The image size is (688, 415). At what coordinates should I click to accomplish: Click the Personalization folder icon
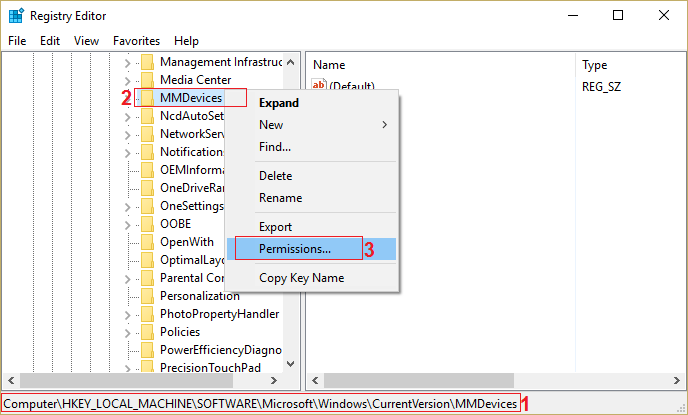[147, 296]
